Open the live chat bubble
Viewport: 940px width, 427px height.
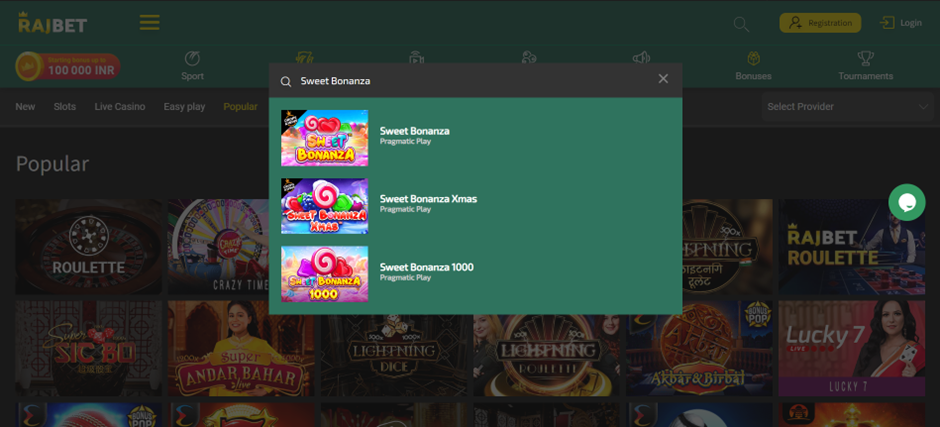907,202
